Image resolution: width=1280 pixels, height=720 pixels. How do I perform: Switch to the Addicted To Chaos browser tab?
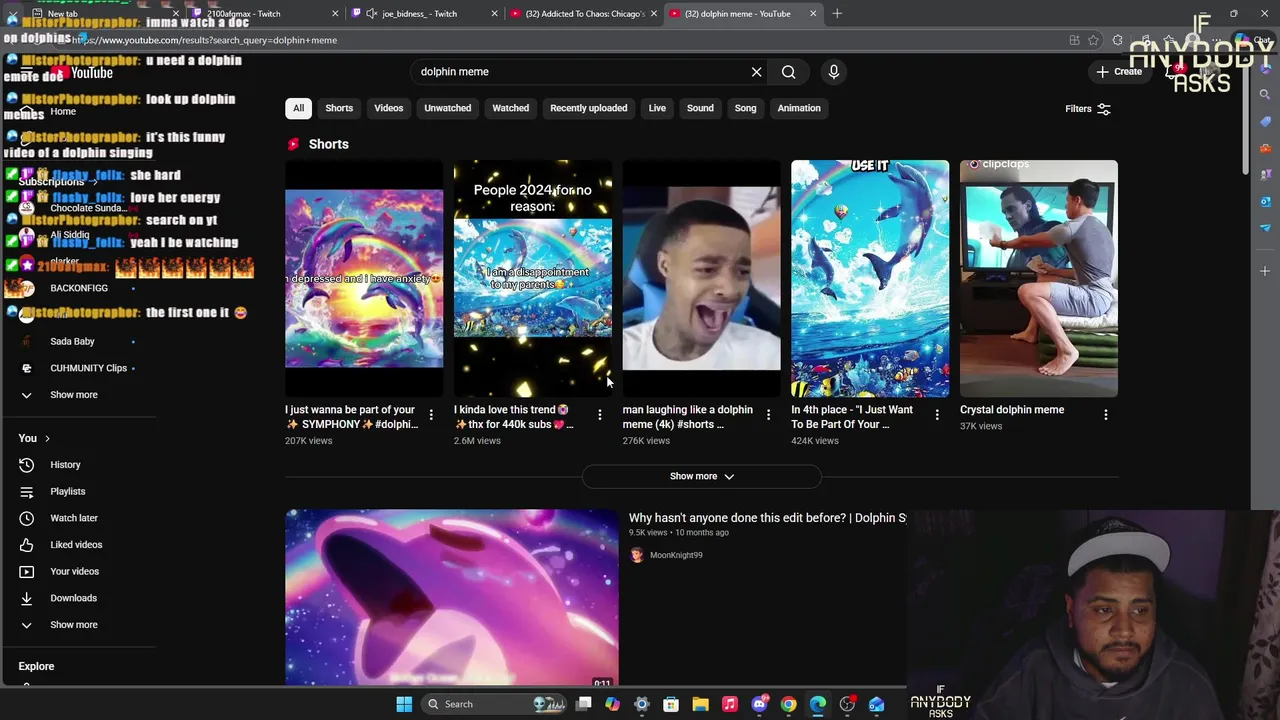pyautogui.click(x=583, y=14)
